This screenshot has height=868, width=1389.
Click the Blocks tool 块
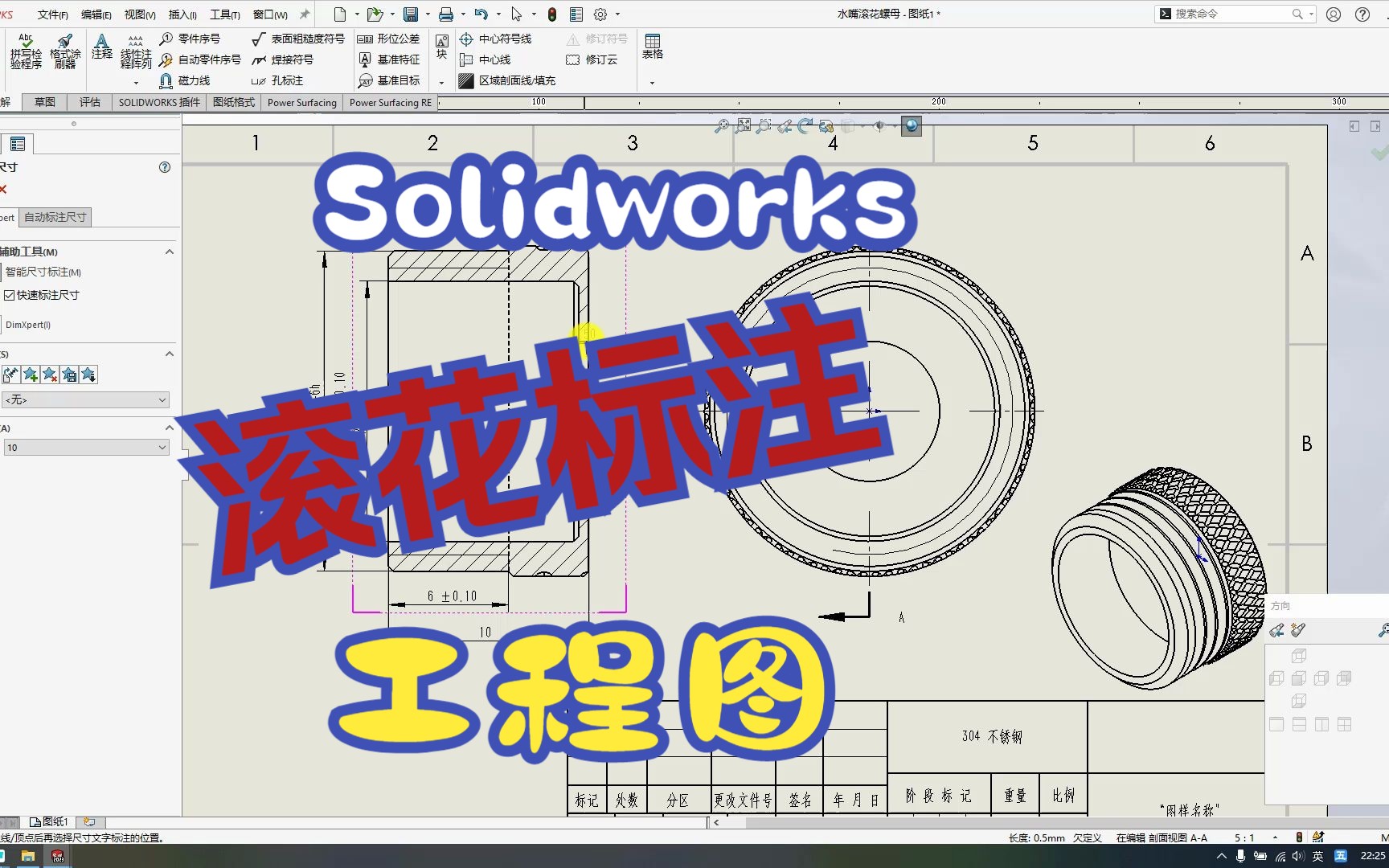[x=441, y=47]
